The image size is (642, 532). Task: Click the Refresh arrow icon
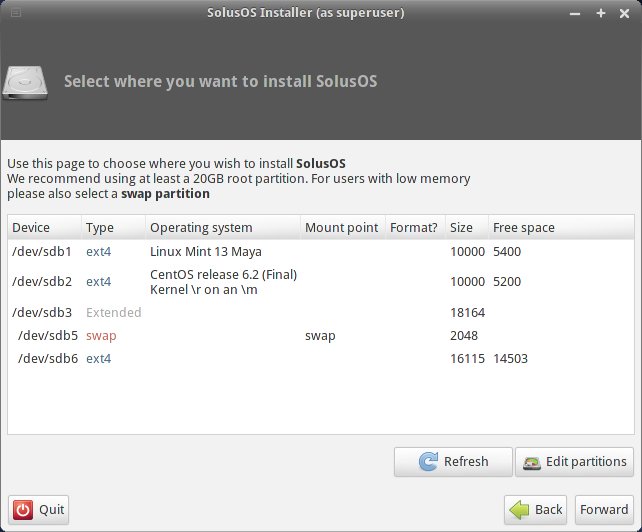tap(427, 462)
